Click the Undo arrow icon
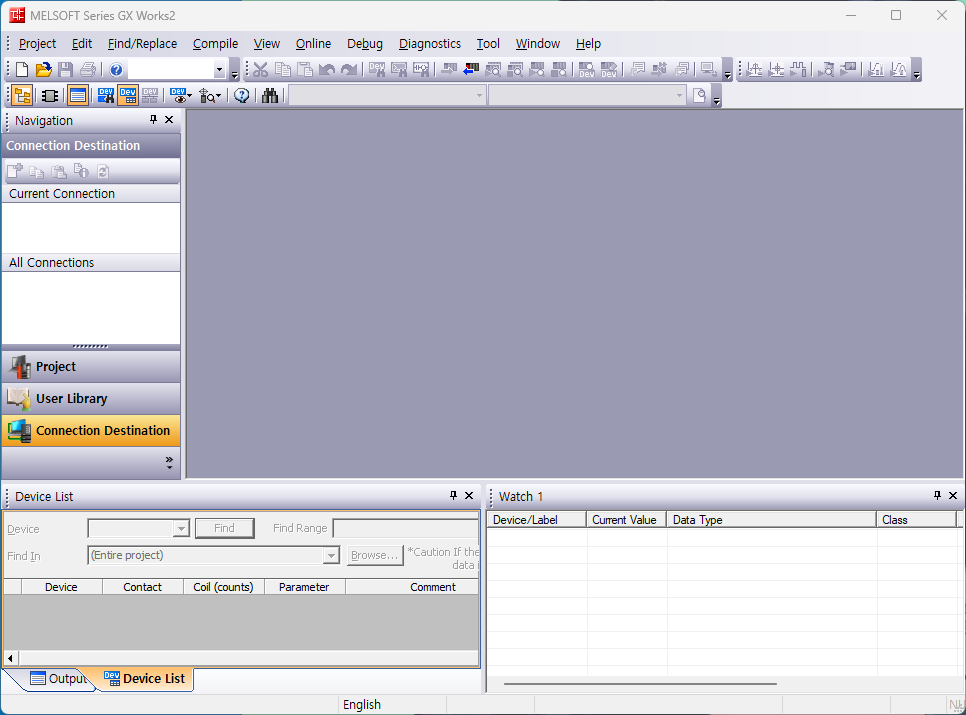The height and width of the screenshot is (715, 966). pos(327,70)
